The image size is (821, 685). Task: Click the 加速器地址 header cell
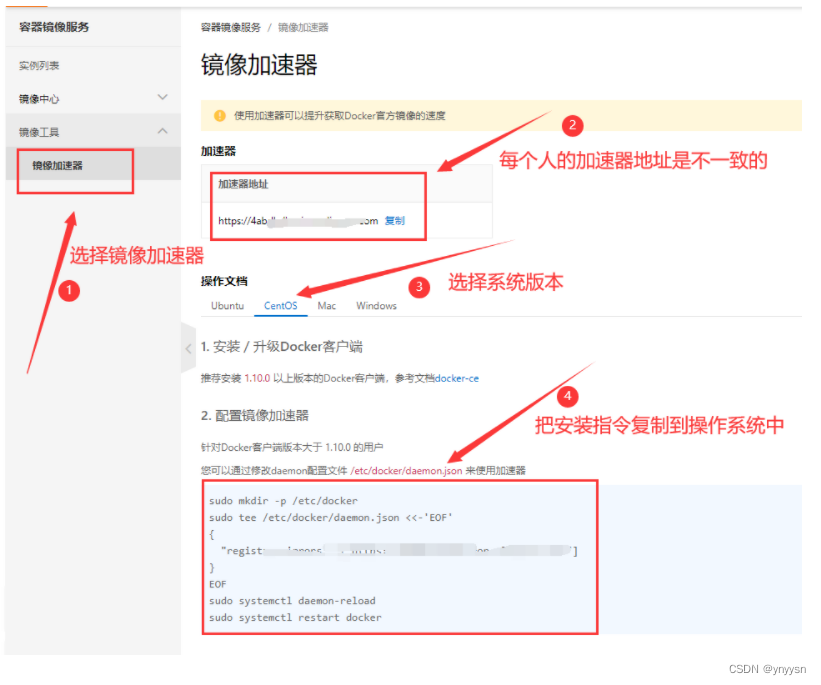tap(243, 184)
